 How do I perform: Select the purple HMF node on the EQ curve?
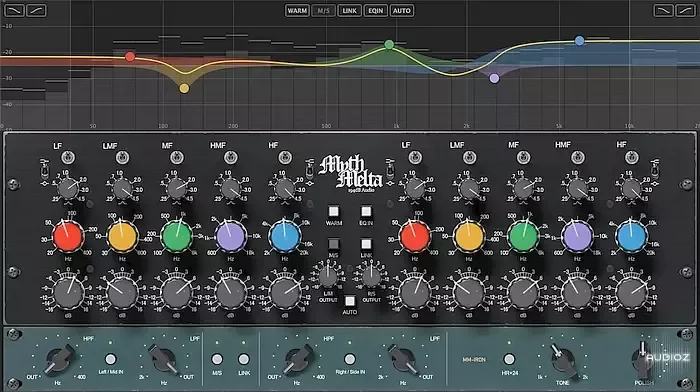[494, 79]
